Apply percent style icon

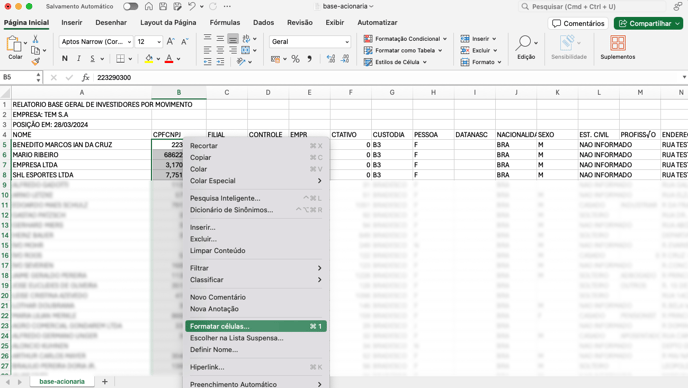(x=296, y=59)
